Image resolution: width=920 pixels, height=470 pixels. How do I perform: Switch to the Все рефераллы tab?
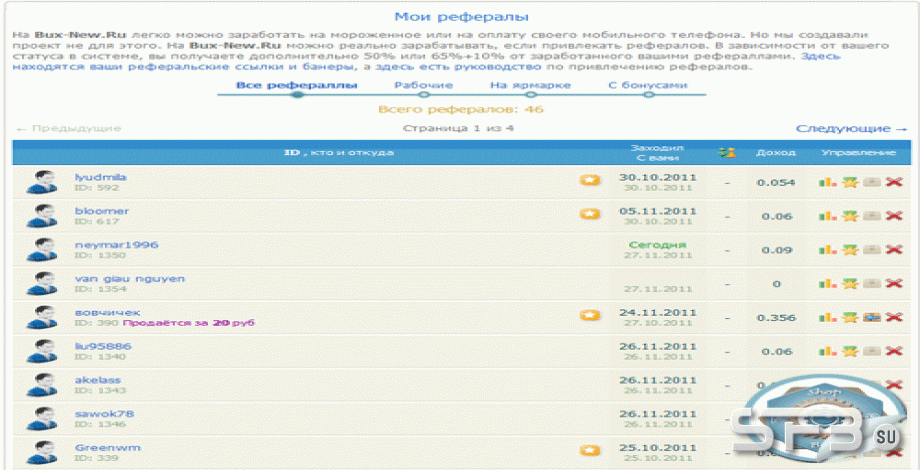[297, 86]
